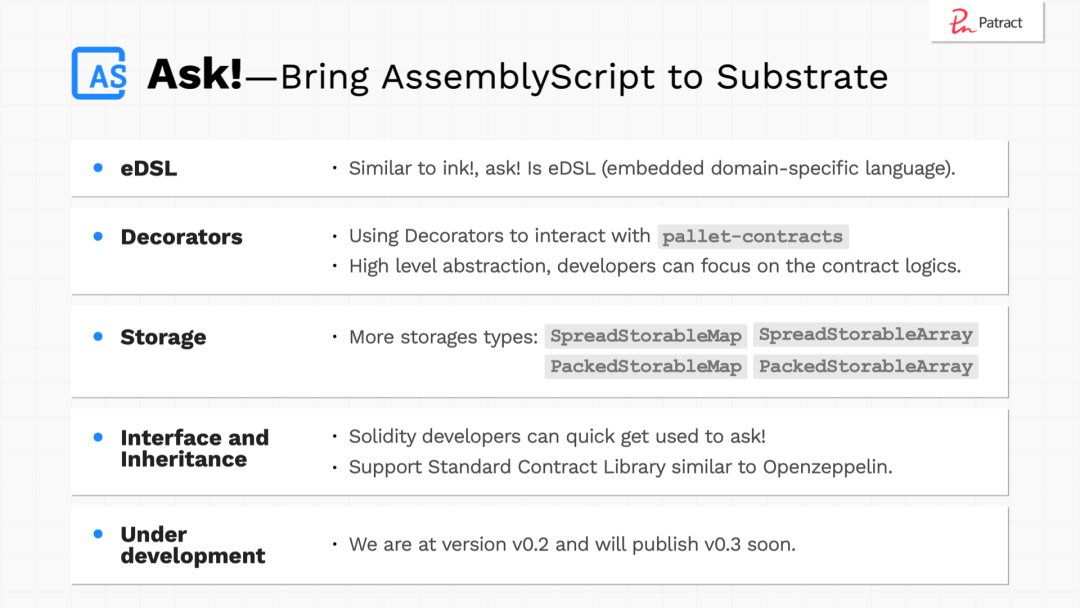Click the blue bullet beside Storage
Image resolution: width=1080 pixels, height=608 pixels.
98,336
